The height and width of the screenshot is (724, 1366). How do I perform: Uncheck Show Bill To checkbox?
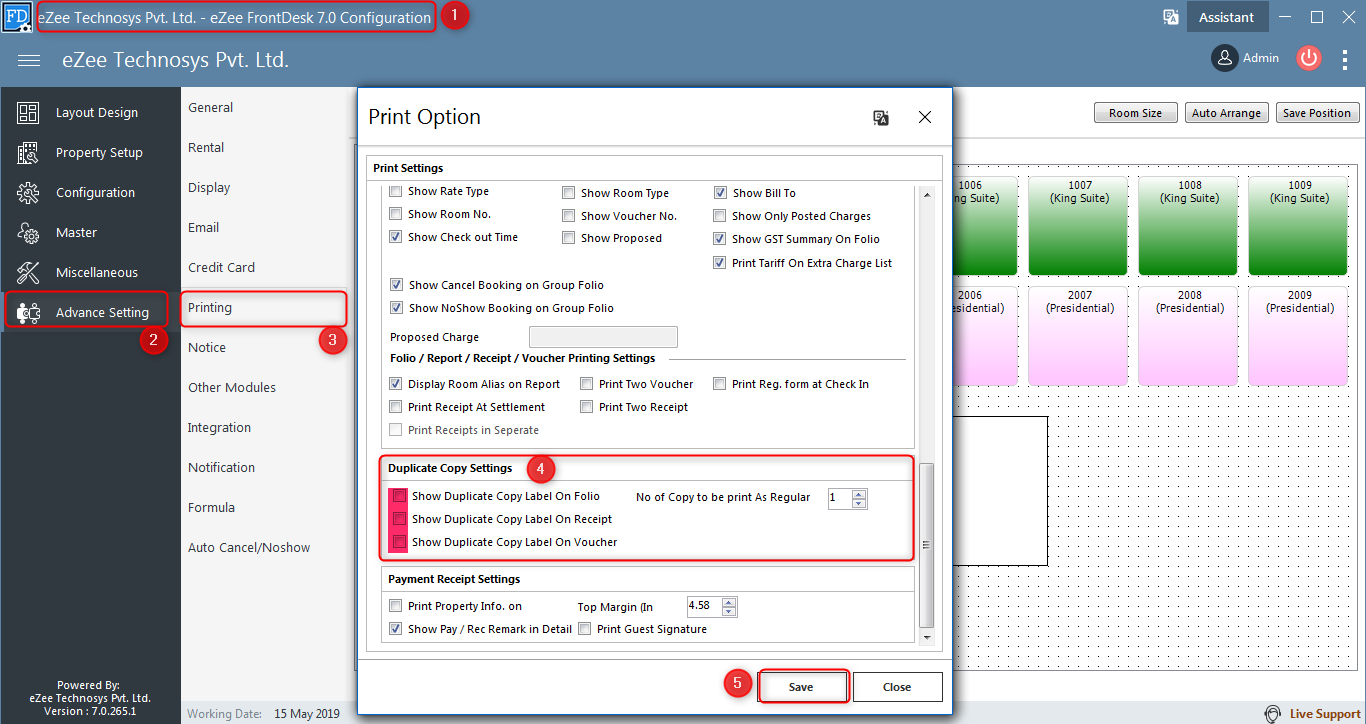coord(721,193)
